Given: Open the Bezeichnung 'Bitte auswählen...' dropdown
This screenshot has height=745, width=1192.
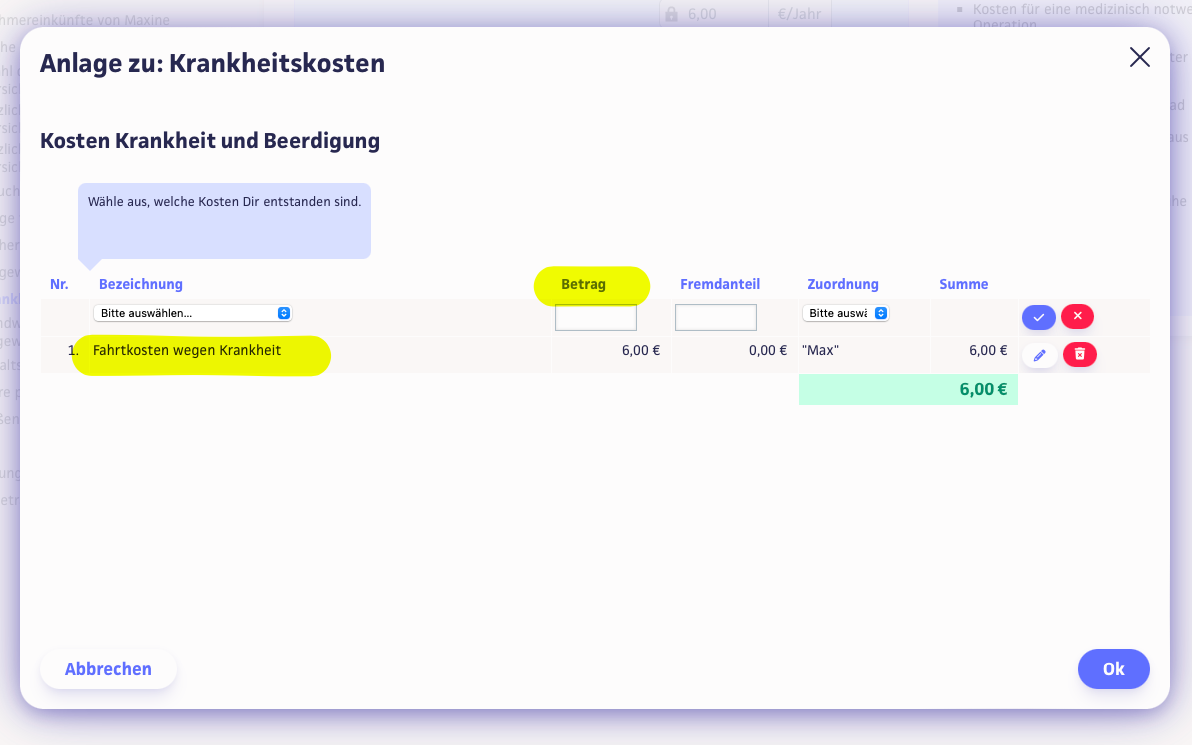Looking at the screenshot, I should click(192, 313).
